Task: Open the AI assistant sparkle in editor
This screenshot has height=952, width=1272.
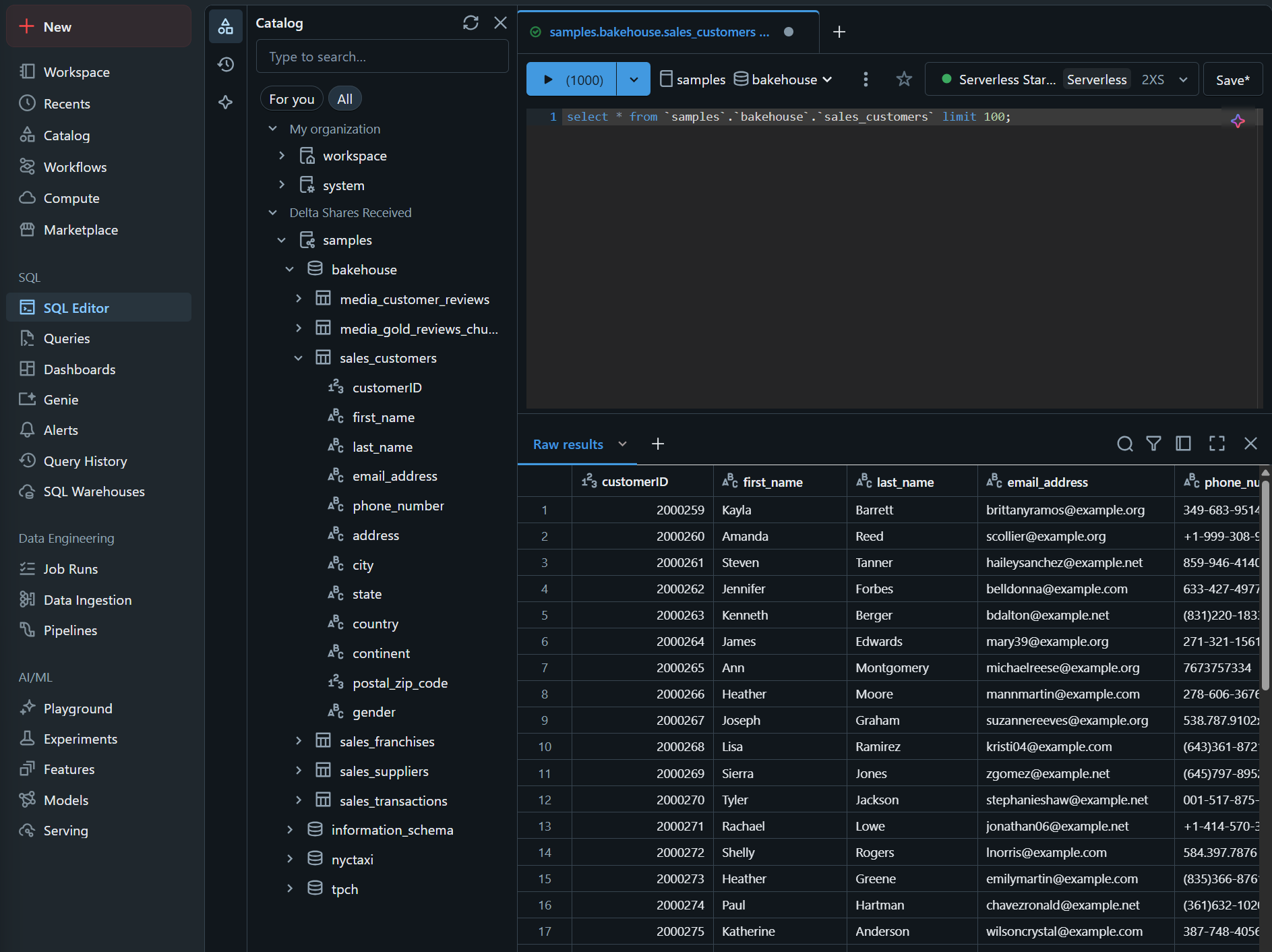Action: 1238,121
